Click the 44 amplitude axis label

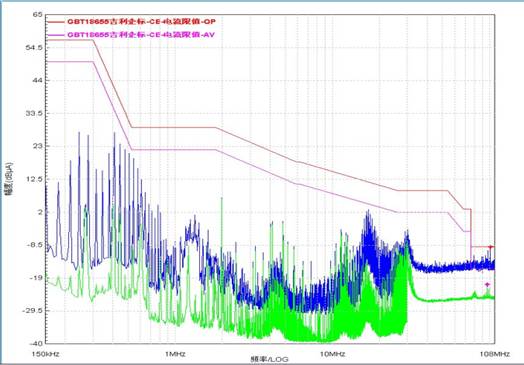pos(38,81)
